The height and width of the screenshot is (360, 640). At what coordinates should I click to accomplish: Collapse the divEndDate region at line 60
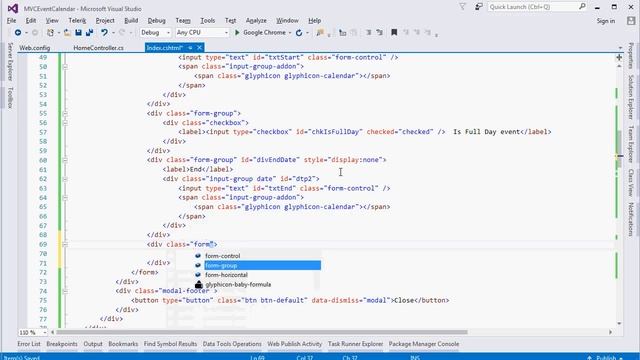(x=65, y=160)
